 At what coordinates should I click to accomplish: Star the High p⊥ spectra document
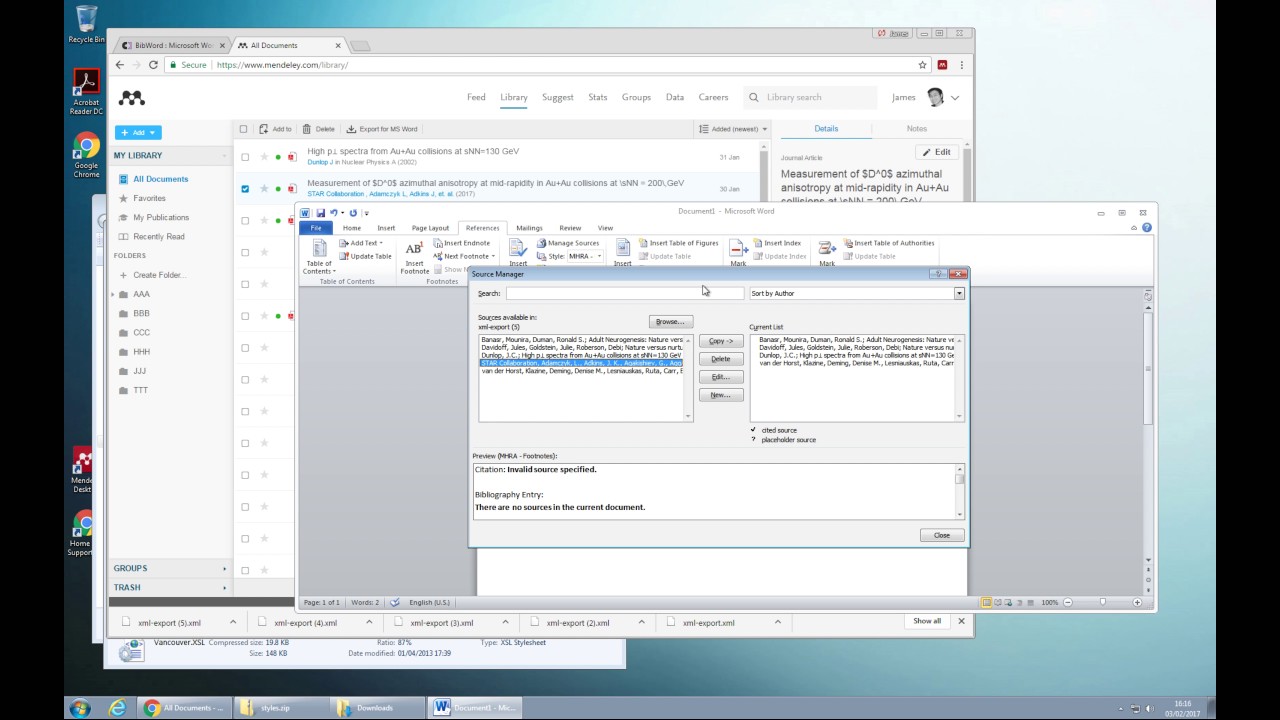pos(264,157)
